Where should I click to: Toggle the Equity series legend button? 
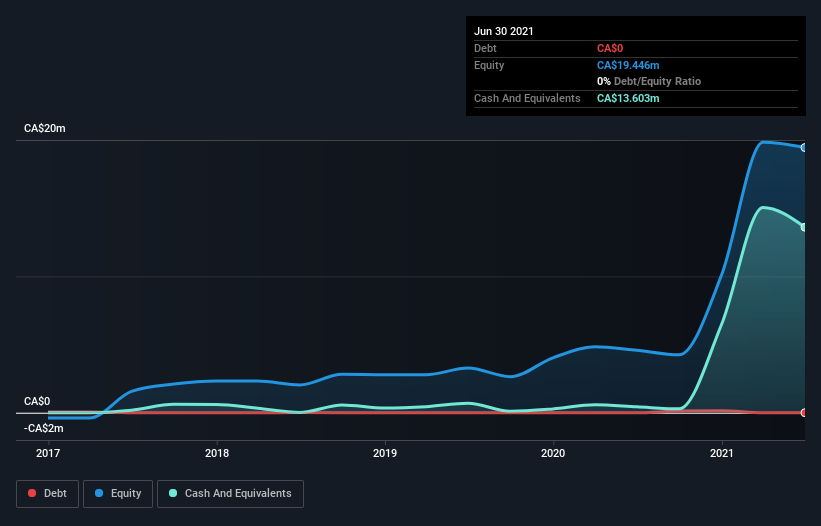click(118, 494)
